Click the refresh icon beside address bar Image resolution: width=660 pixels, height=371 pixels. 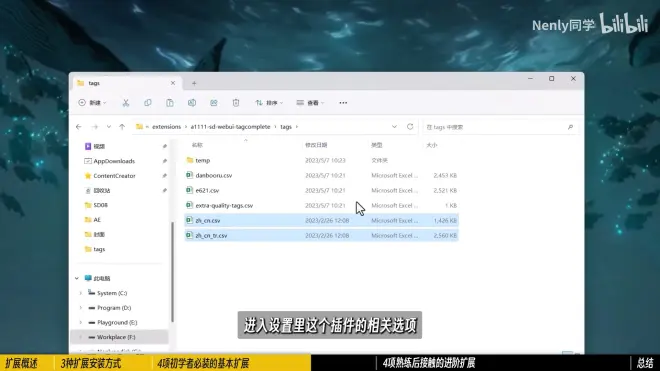(x=410, y=127)
